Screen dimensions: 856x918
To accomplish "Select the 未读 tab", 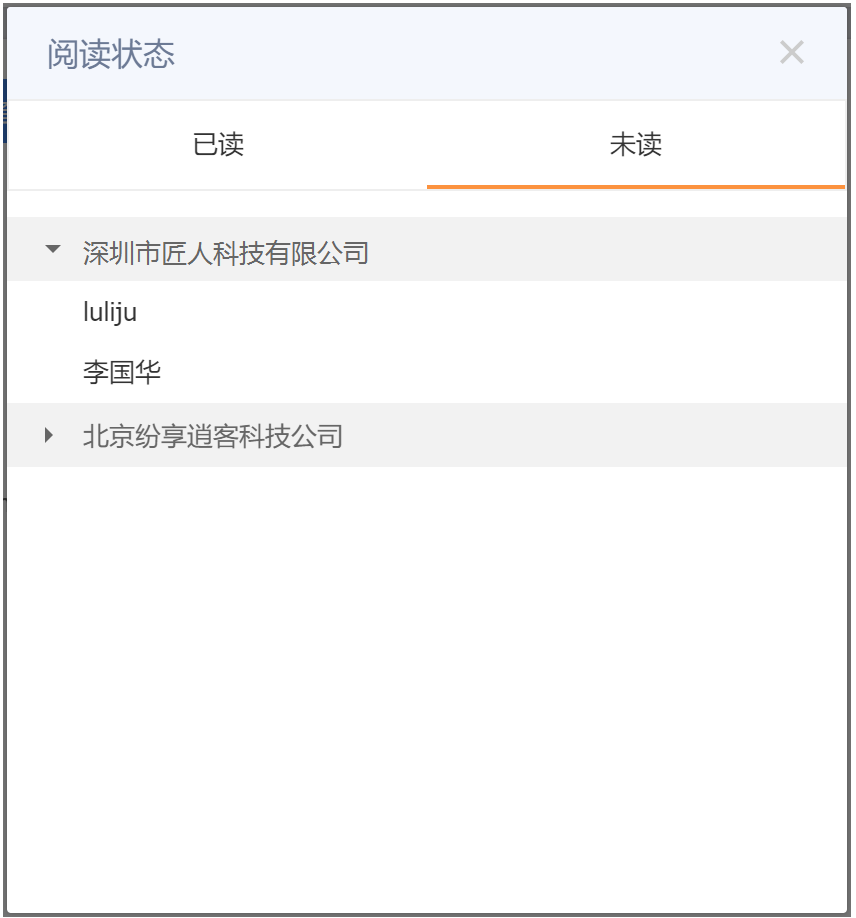I will [x=636, y=145].
